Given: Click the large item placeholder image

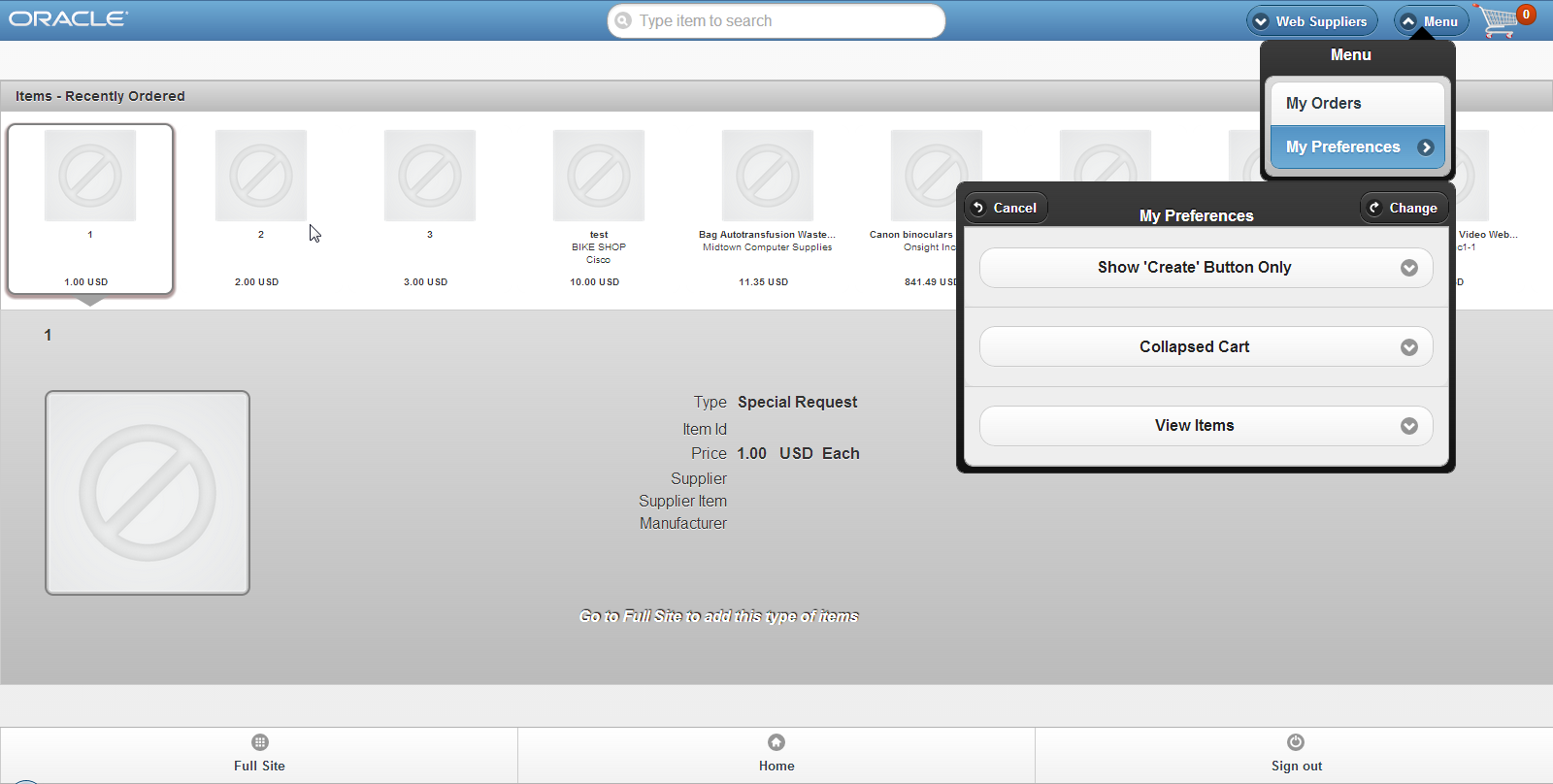Looking at the screenshot, I should point(148,493).
